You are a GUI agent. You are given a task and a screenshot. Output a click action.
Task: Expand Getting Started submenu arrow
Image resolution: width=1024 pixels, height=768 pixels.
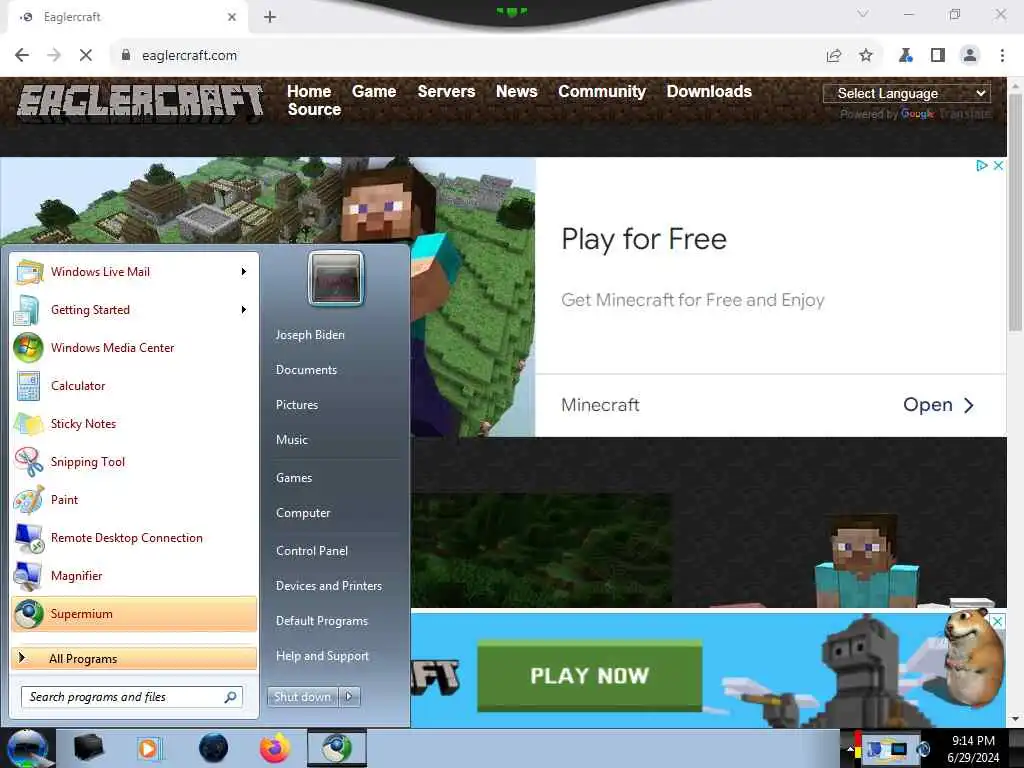(x=244, y=310)
